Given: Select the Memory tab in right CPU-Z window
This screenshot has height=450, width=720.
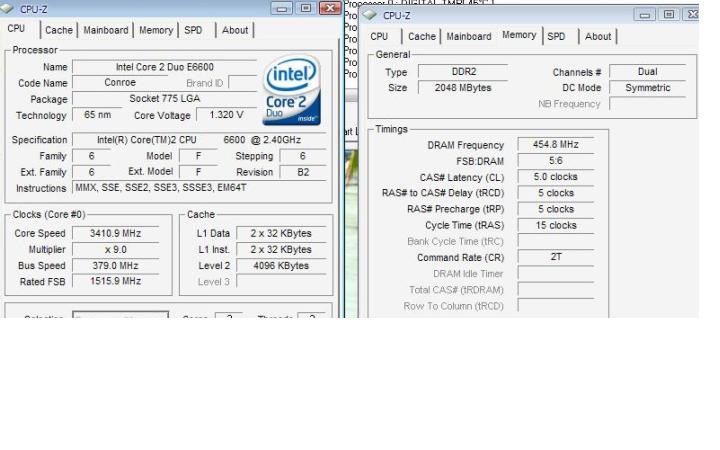Looking at the screenshot, I should [519, 35].
